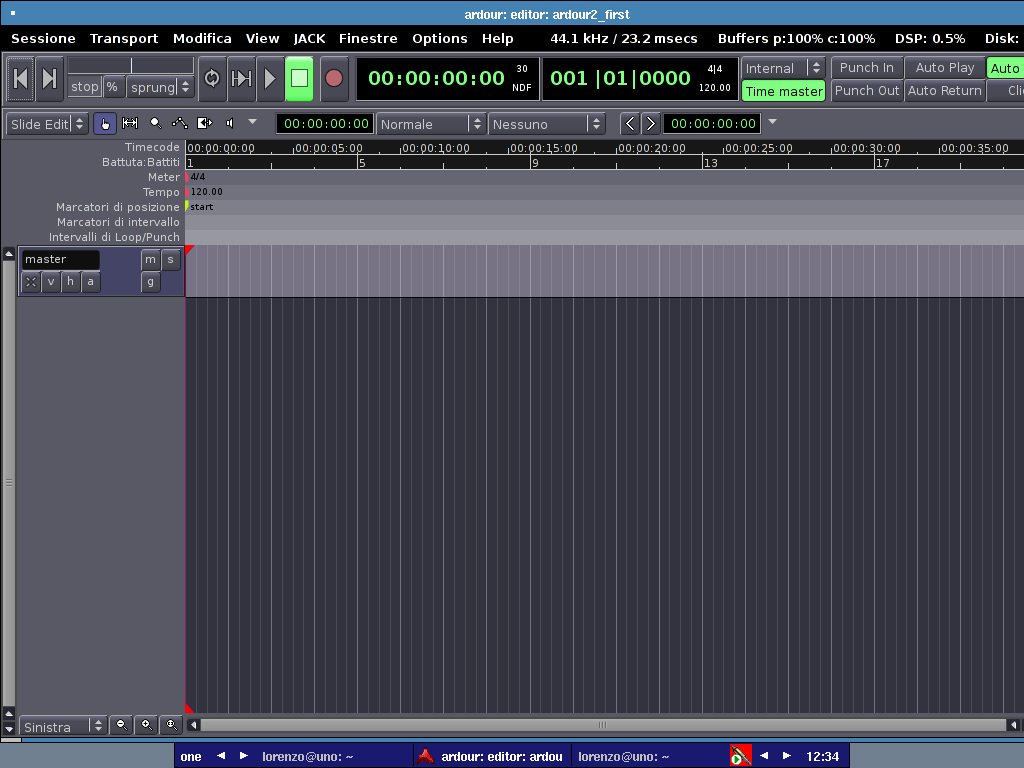Click the record button in transport bar
Image resolution: width=1024 pixels, height=768 pixels.
[334, 78]
